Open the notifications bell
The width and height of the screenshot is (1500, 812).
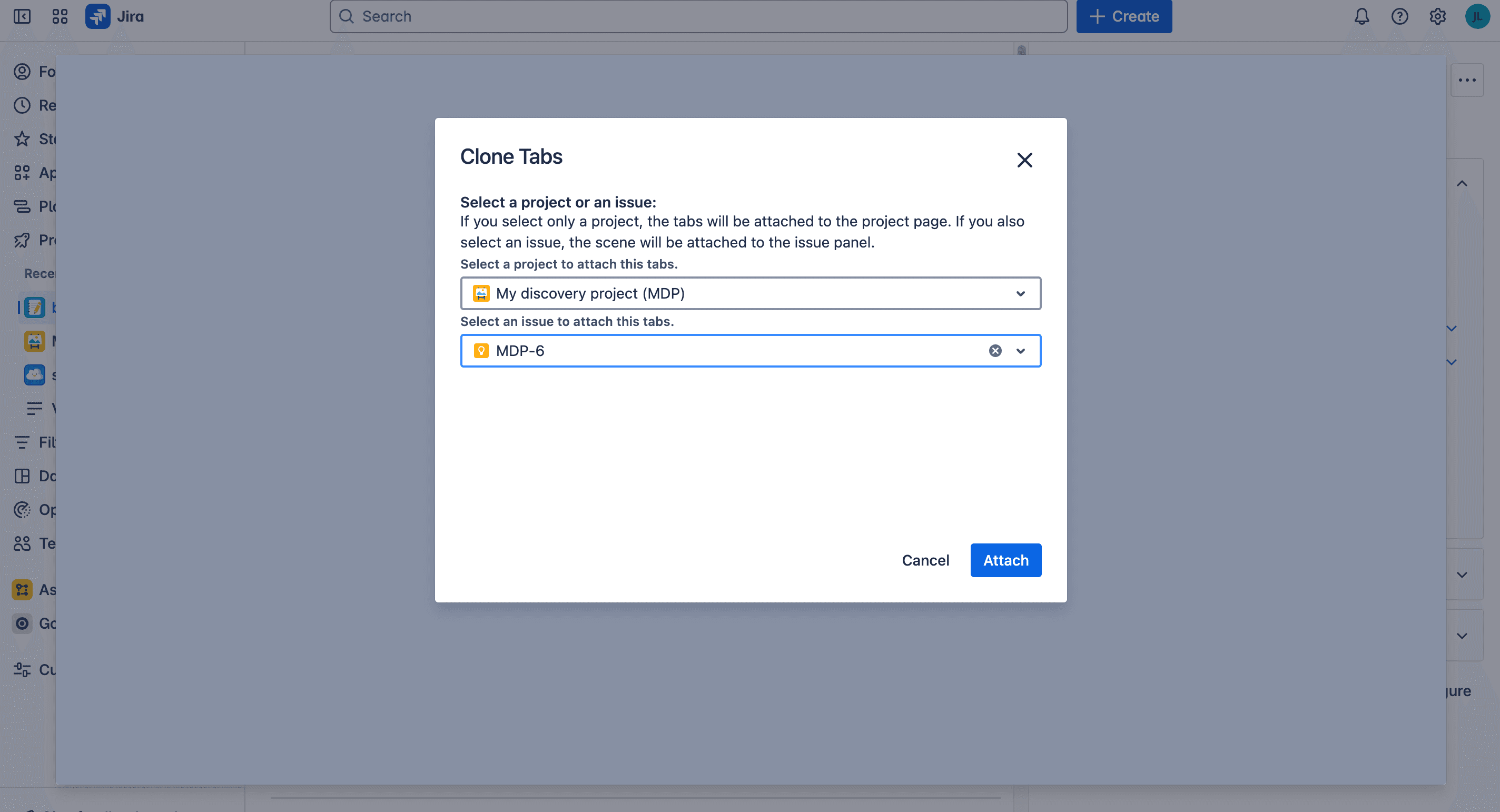1361,16
